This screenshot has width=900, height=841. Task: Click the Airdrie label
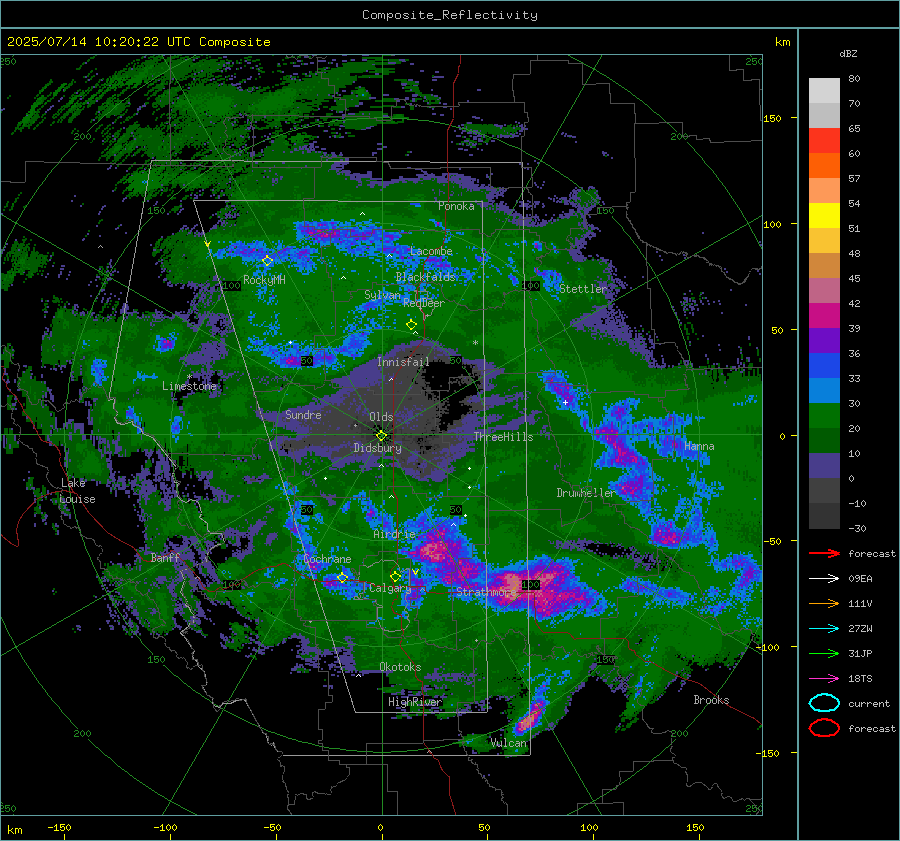394,534
